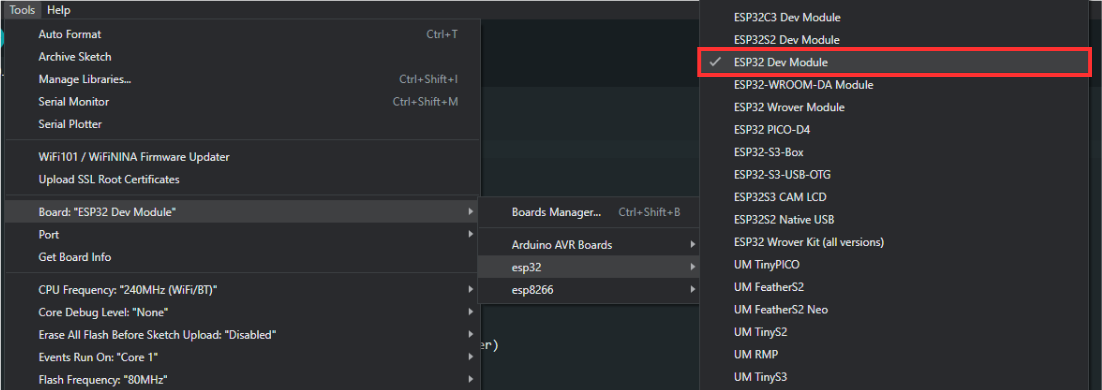Choose Manage Libraries option
This screenshot has width=1102, height=390.
[x=242, y=79]
